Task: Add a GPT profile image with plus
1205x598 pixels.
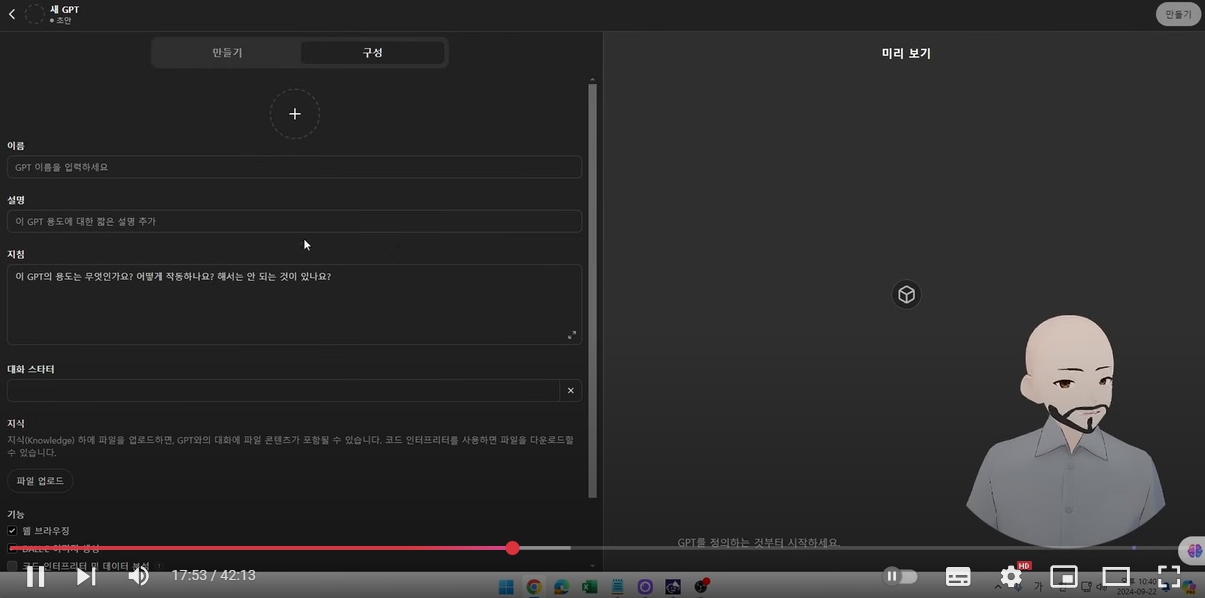Action: pos(295,114)
